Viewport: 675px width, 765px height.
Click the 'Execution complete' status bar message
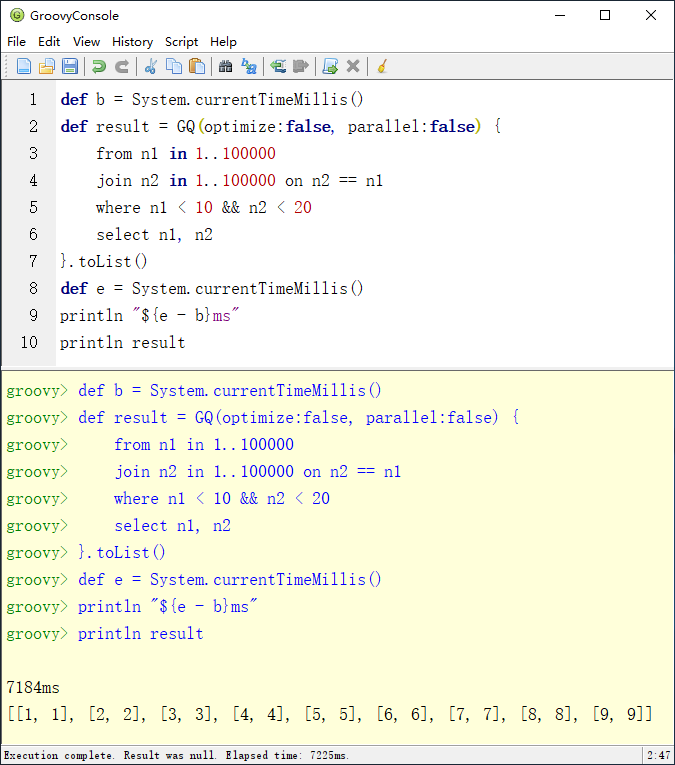coord(176,755)
